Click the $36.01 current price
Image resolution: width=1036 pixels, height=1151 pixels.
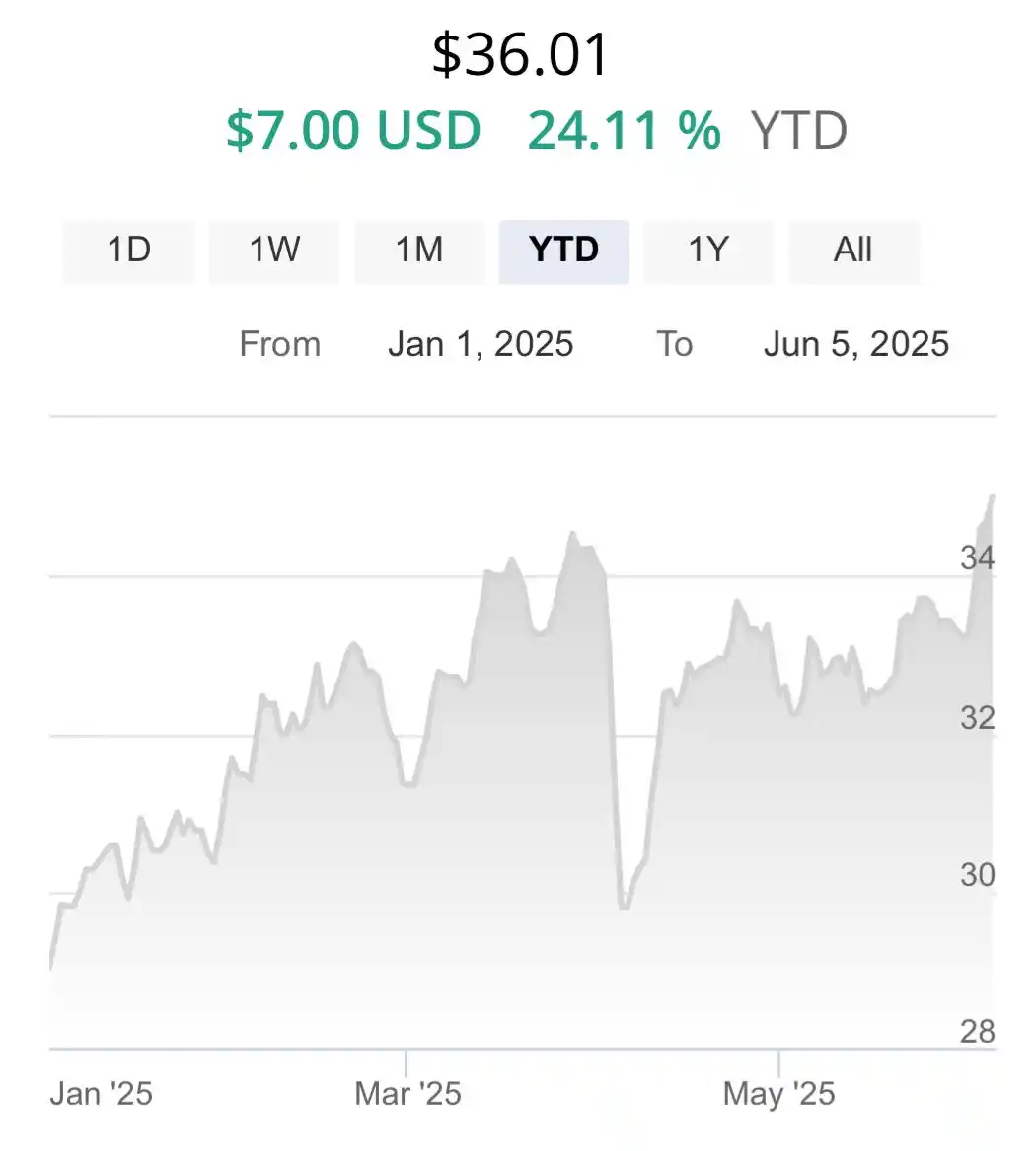pos(520,54)
